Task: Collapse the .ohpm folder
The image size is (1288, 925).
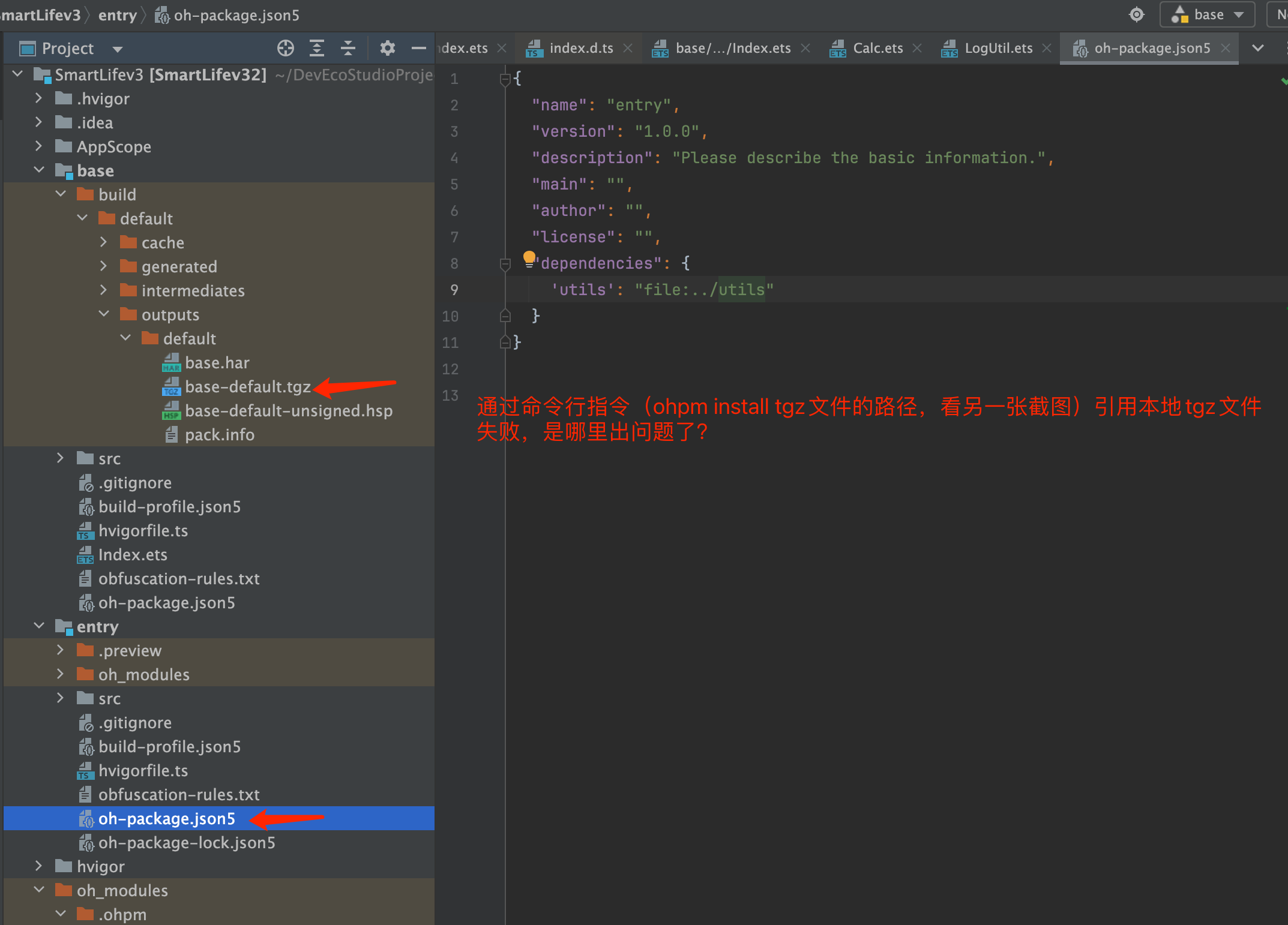Action: click(61, 914)
